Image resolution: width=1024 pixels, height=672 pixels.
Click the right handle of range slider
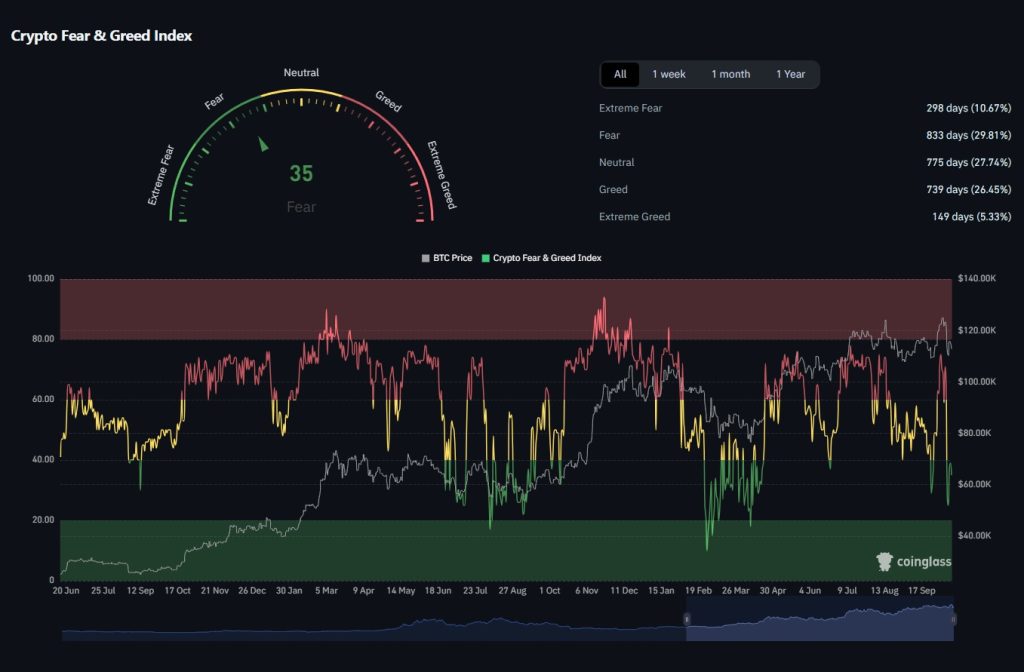[953, 620]
